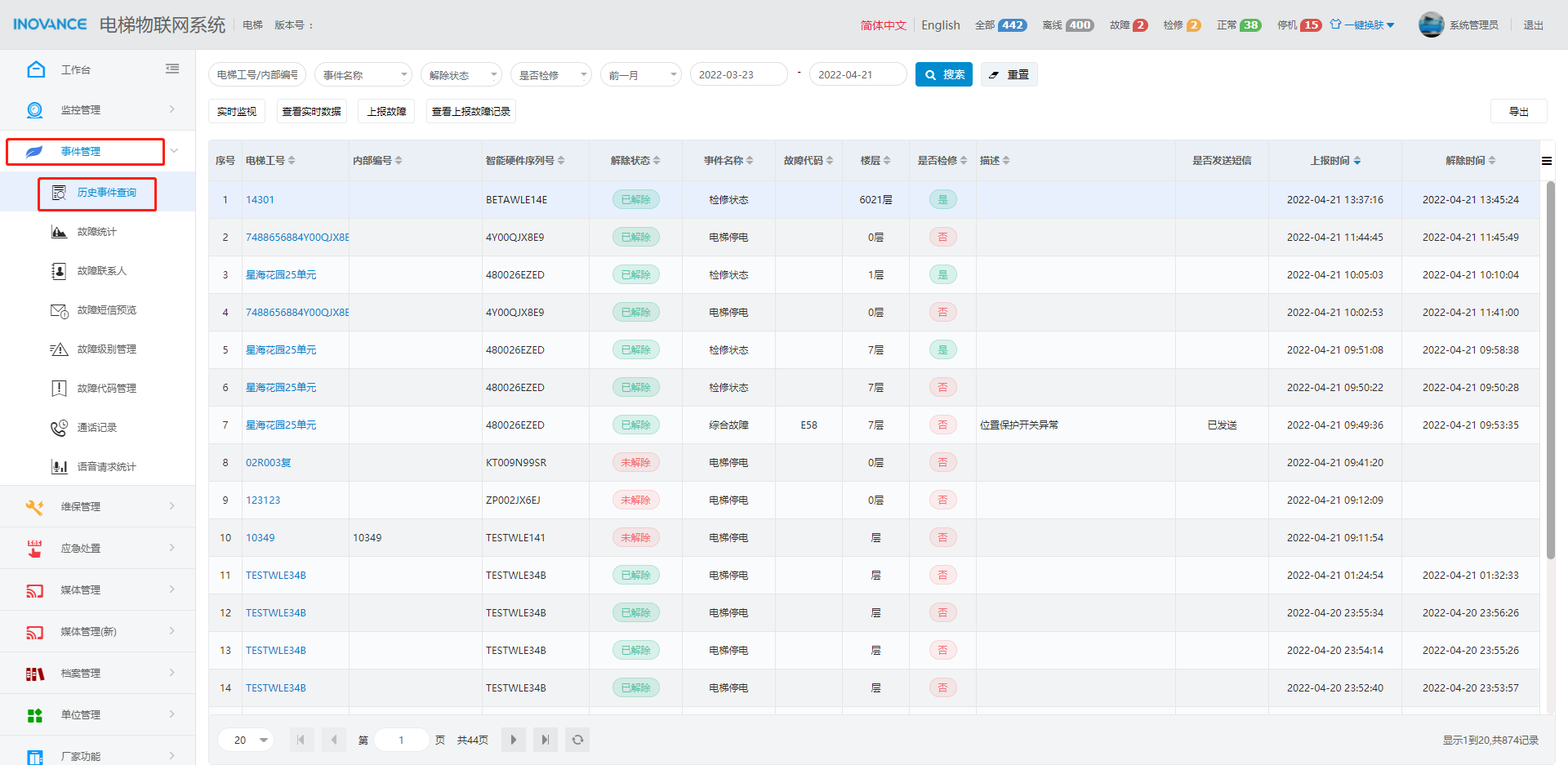Click the pagination refresh icon
Image resolution: width=1568 pixels, height=765 pixels.
tap(577, 740)
